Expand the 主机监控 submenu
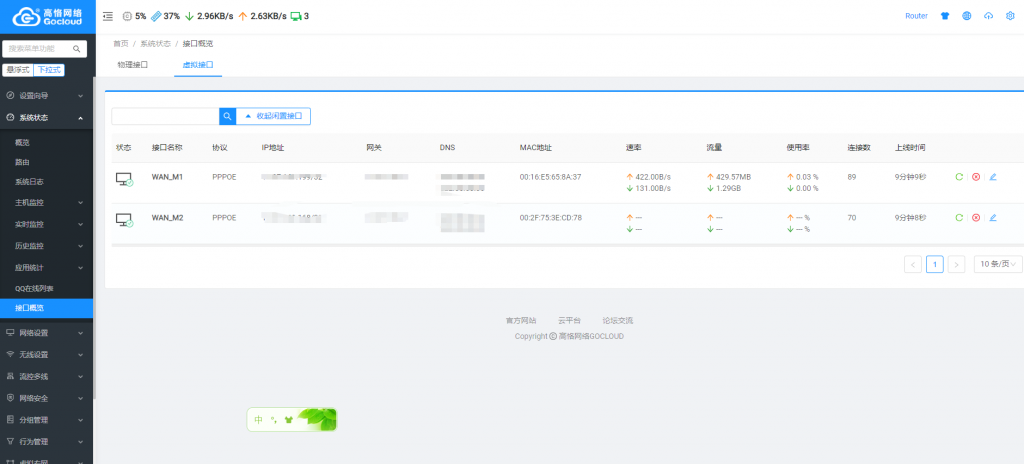 [46, 203]
